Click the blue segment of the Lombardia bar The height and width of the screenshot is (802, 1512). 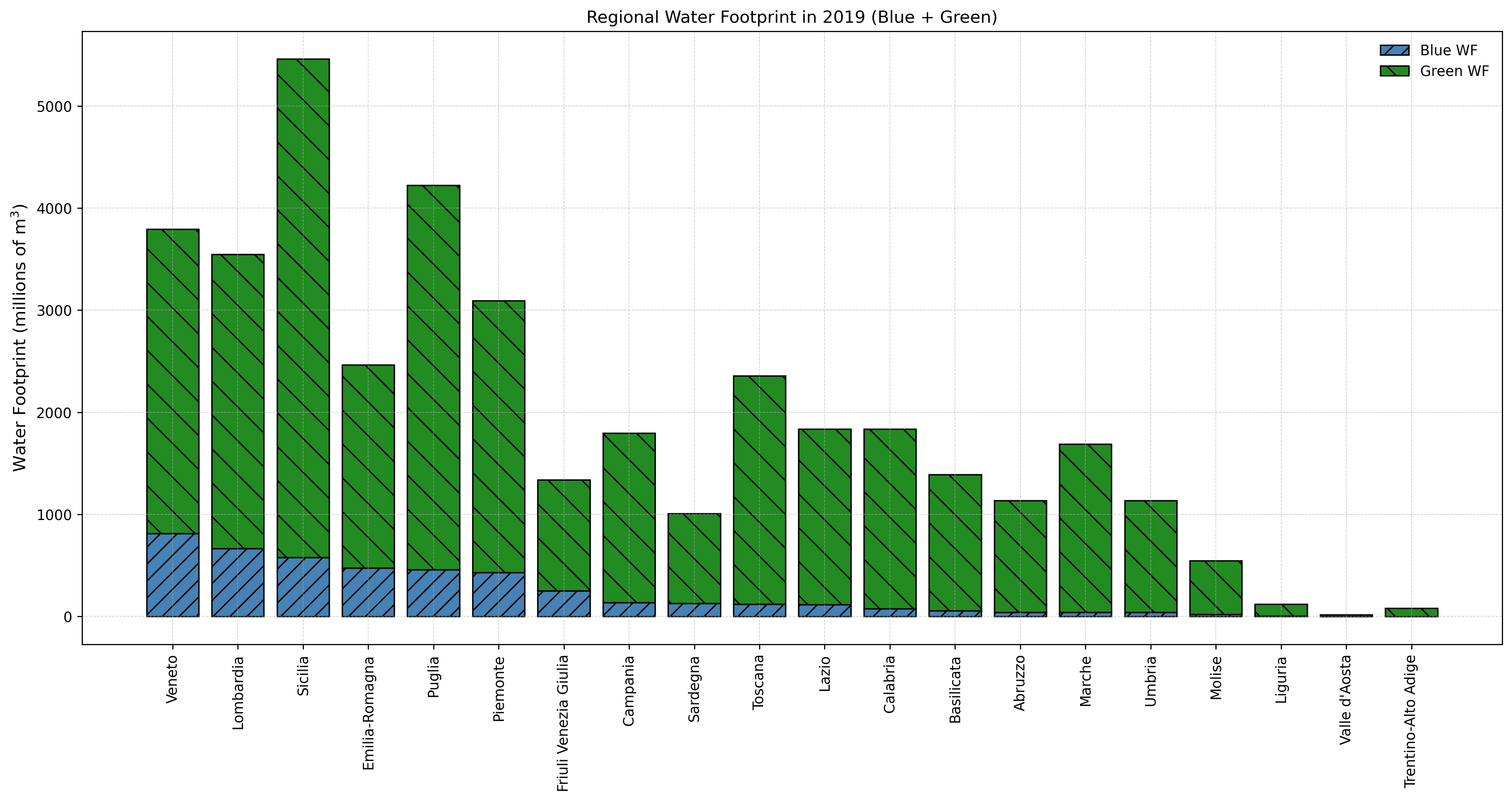pos(238,583)
